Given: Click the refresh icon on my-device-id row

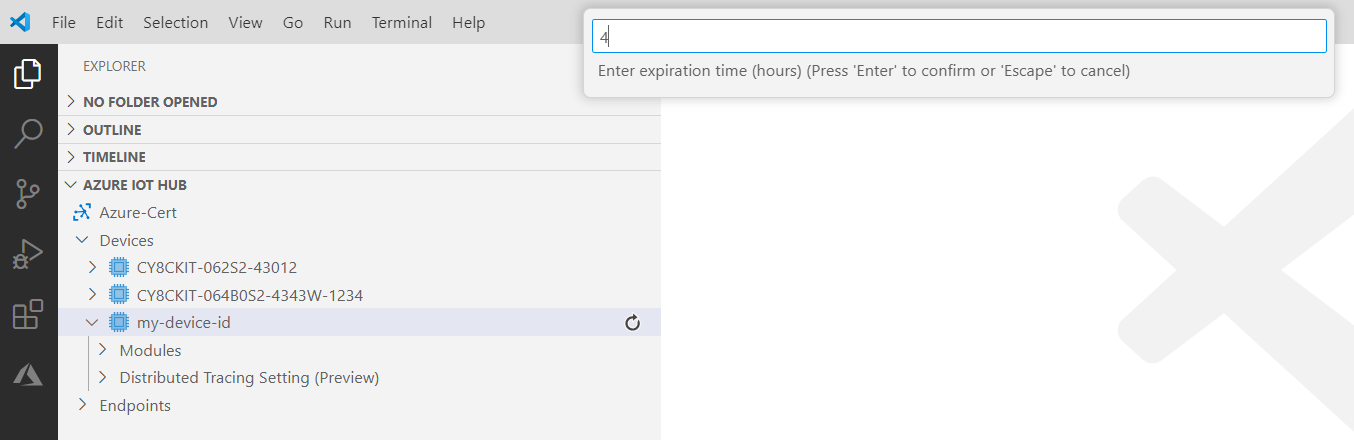Looking at the screenshot, I should coord(632,322).
